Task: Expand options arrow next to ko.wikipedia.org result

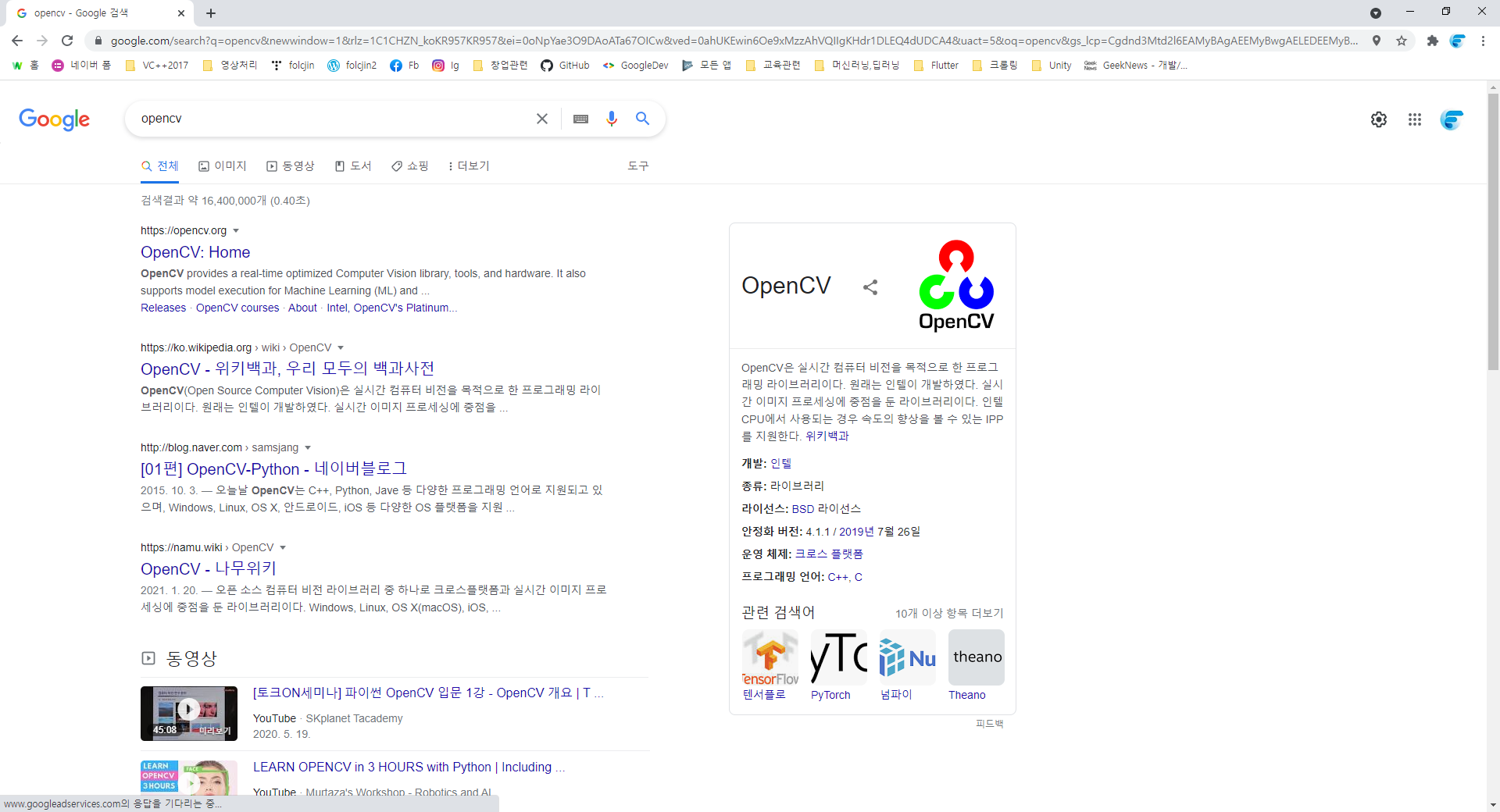Action: (341, 348)
